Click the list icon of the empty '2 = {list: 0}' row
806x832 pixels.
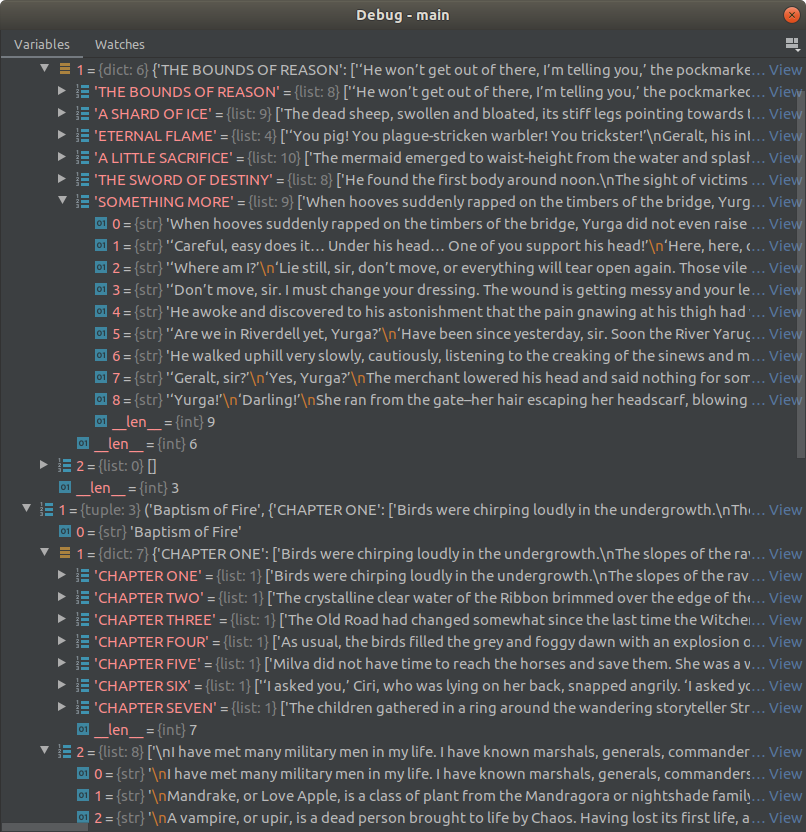tap(65, 465)
